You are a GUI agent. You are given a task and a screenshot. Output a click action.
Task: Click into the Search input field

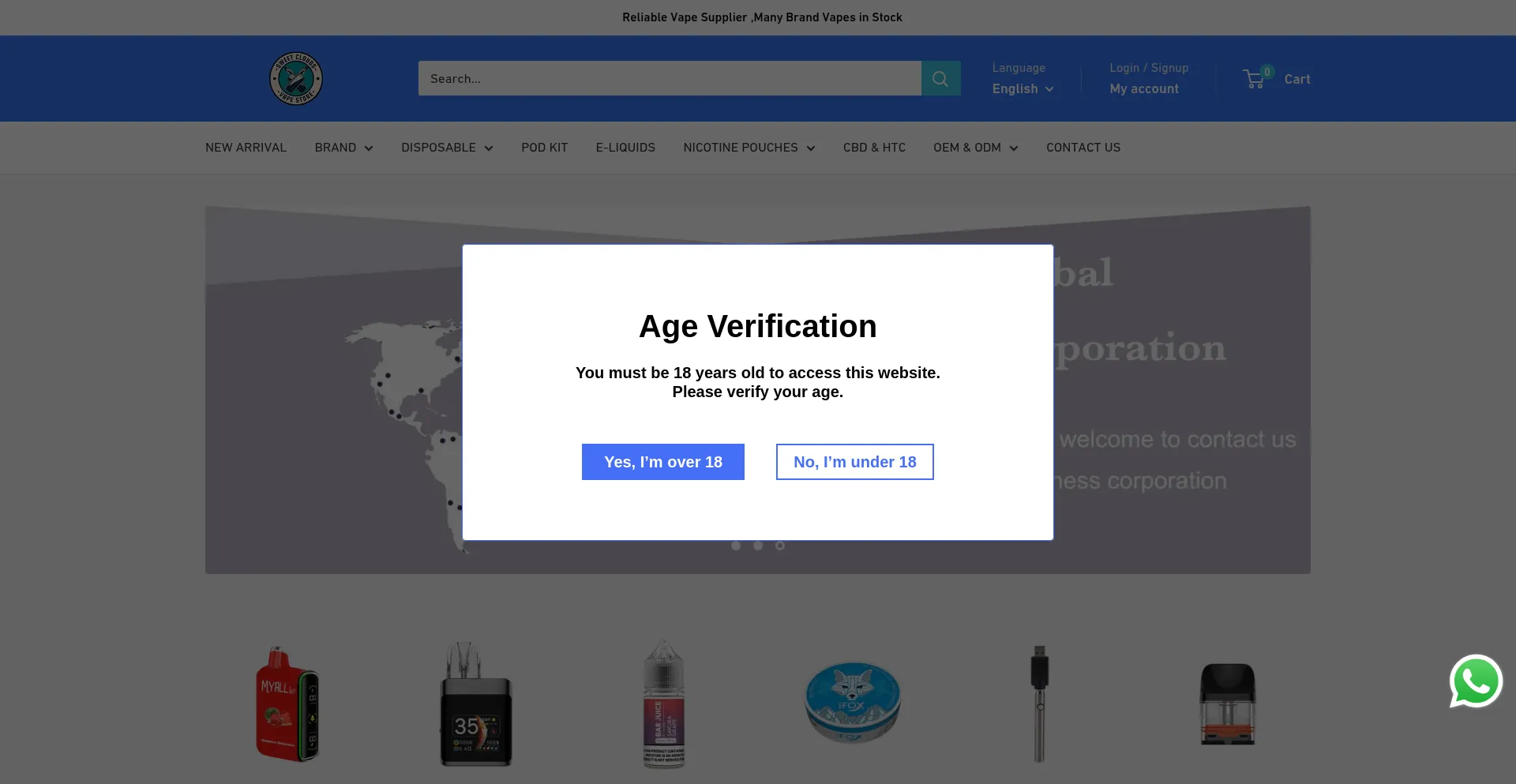tap(669, 78)
